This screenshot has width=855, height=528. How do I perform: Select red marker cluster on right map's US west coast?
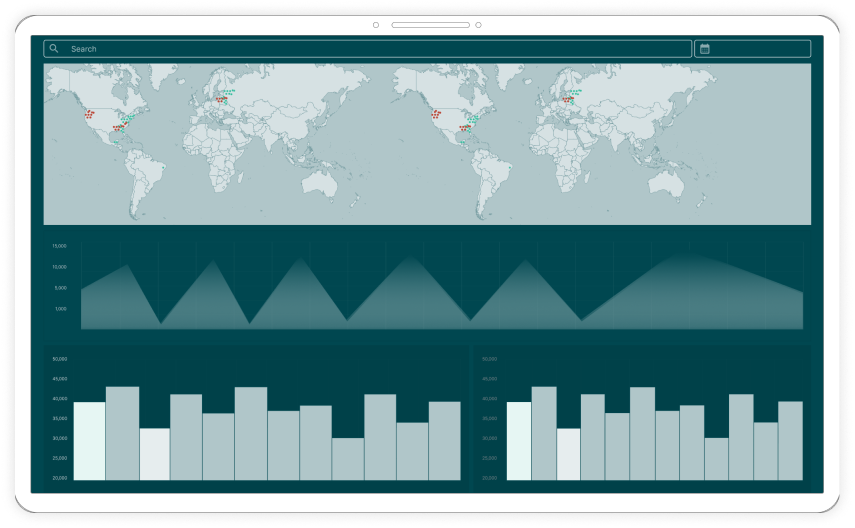pos(436,114)
